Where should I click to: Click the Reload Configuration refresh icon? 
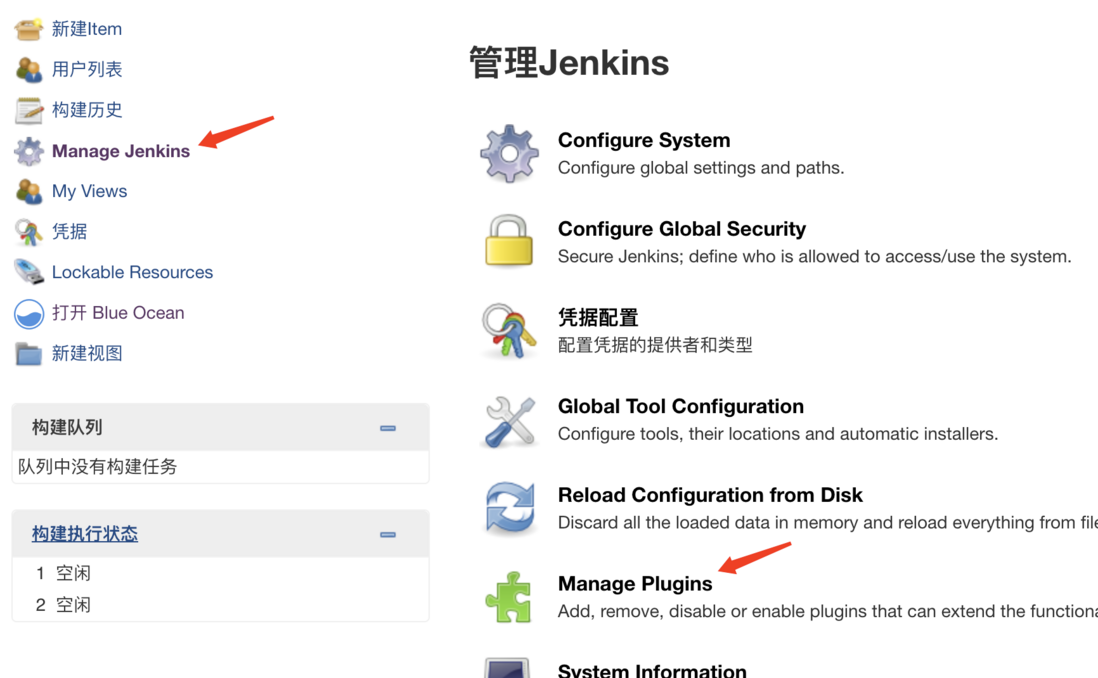point(510,508)
